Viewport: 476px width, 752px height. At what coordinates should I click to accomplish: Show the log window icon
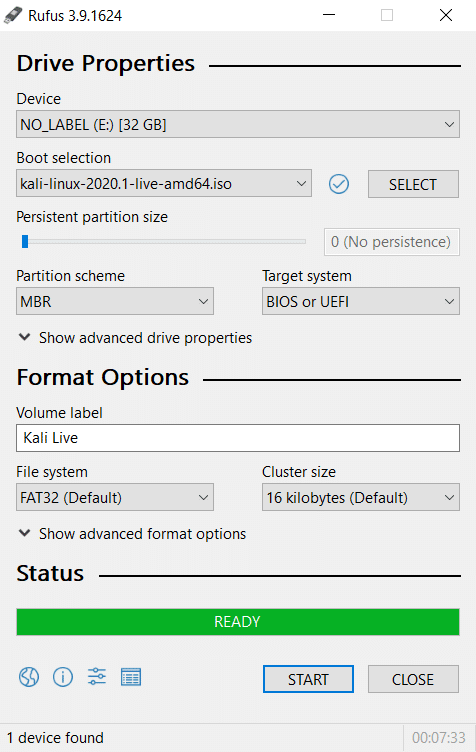coord(130,677)
